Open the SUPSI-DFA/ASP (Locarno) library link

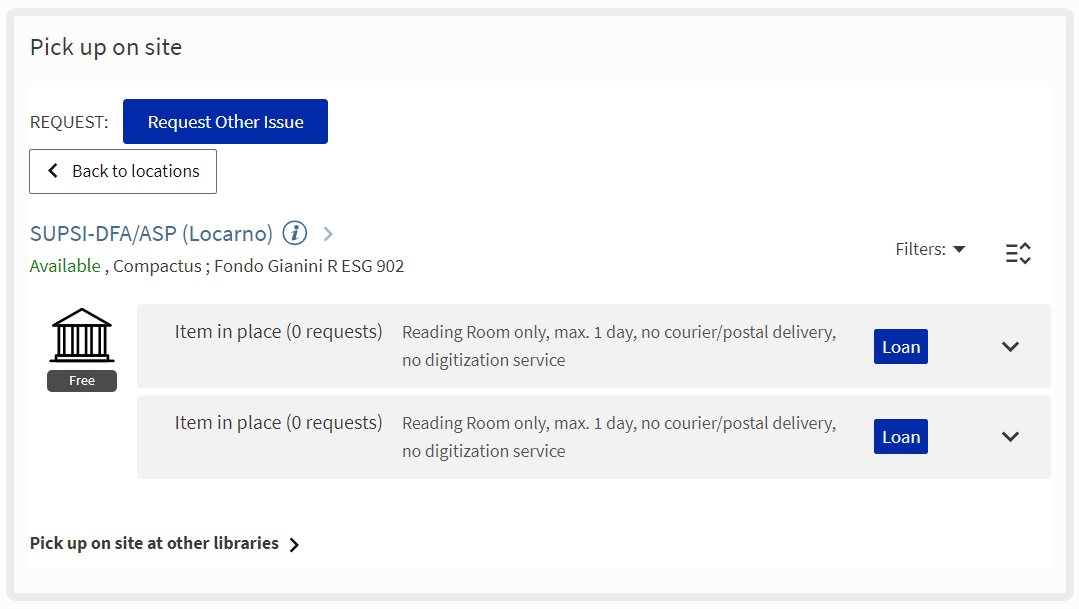tap(151, 234)
